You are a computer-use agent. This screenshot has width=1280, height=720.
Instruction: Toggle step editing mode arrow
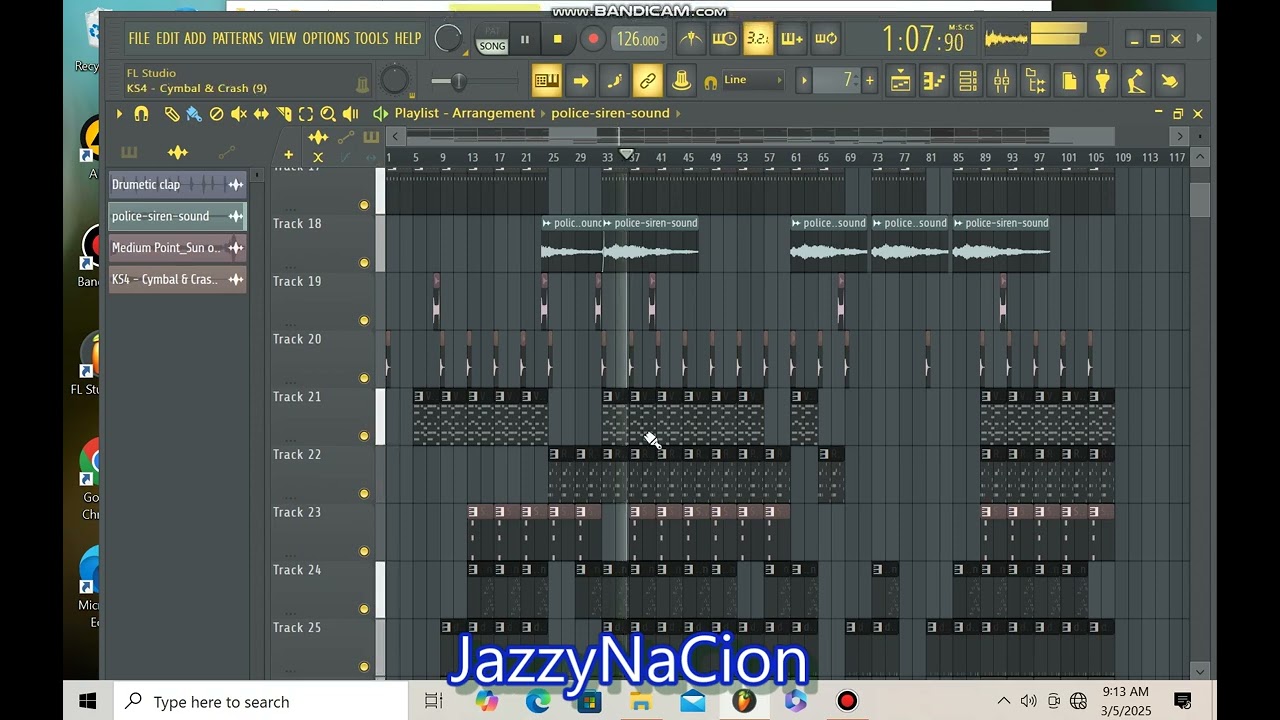coord(580,81)
